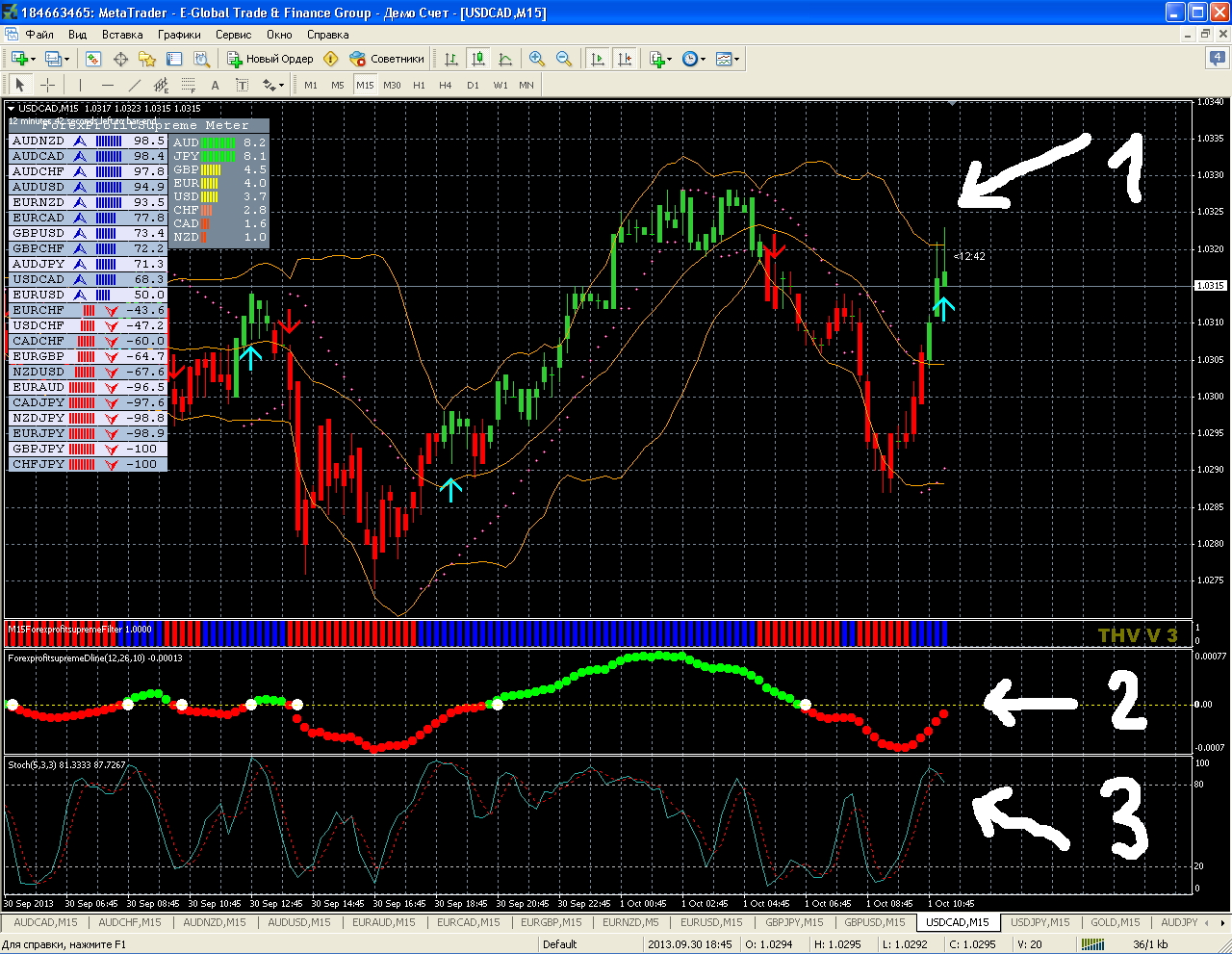
Task: Toggle candlestick chart mode
Action: coord(478,59)
